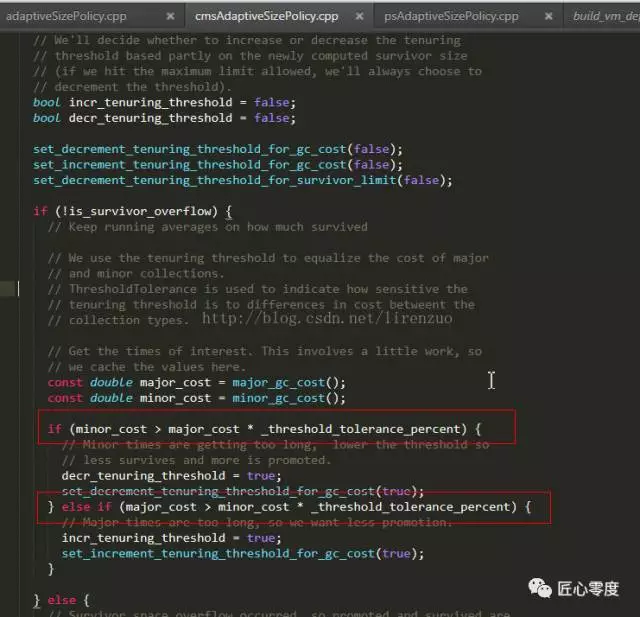Click set_decrement_tenuring_threshold_for_gc_cost(true) line
The image size is (640, 617).
coord(243,491)
